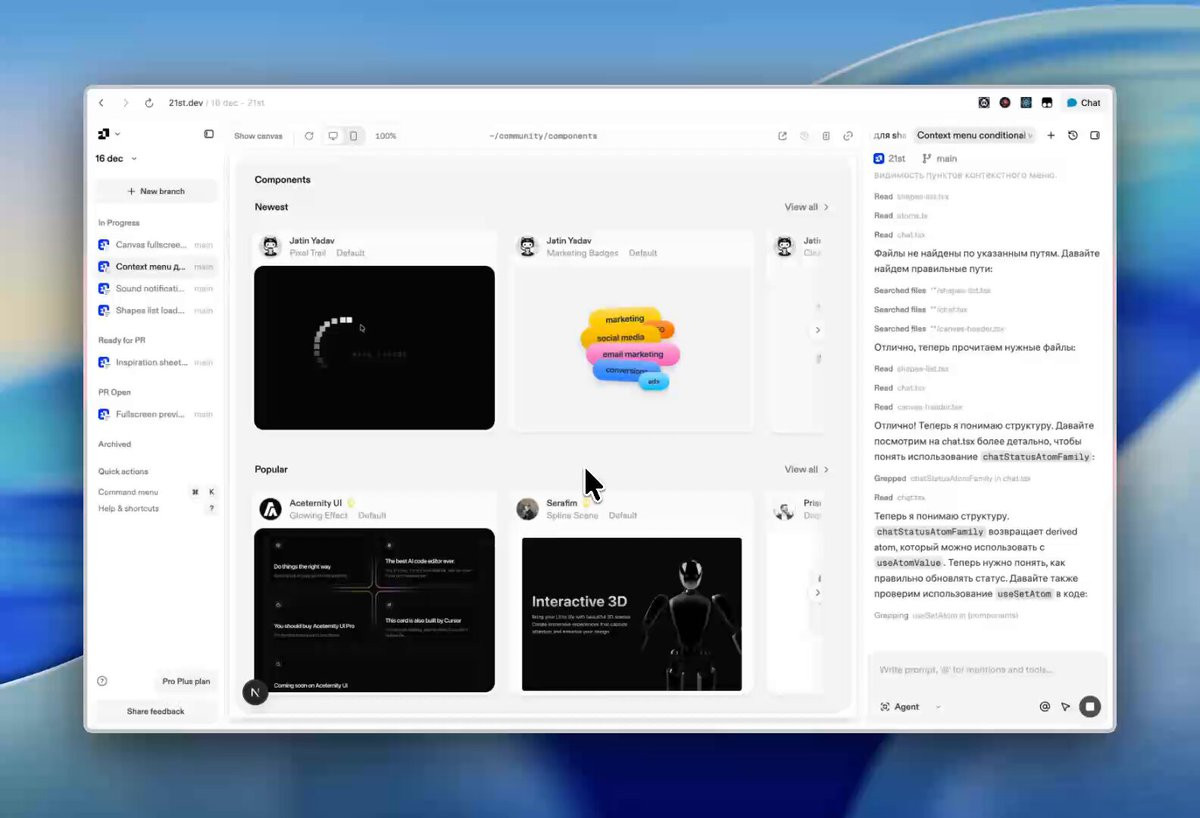
Task: Click the React devtools icon in title bar
Action: [x=1026, y=103]
